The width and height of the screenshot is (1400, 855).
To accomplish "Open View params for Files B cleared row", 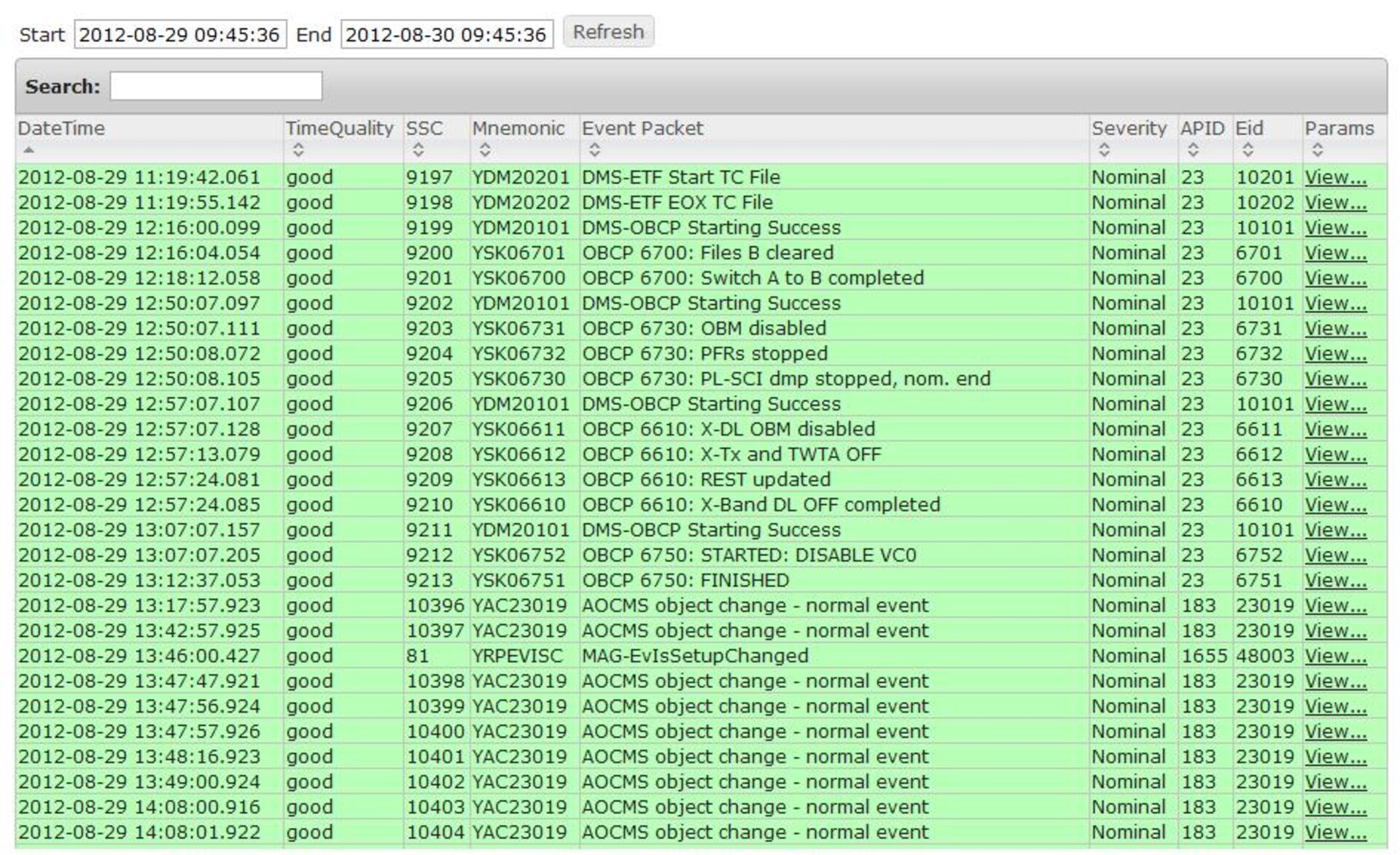I will pyautogui.click(x=1335, y=252).
